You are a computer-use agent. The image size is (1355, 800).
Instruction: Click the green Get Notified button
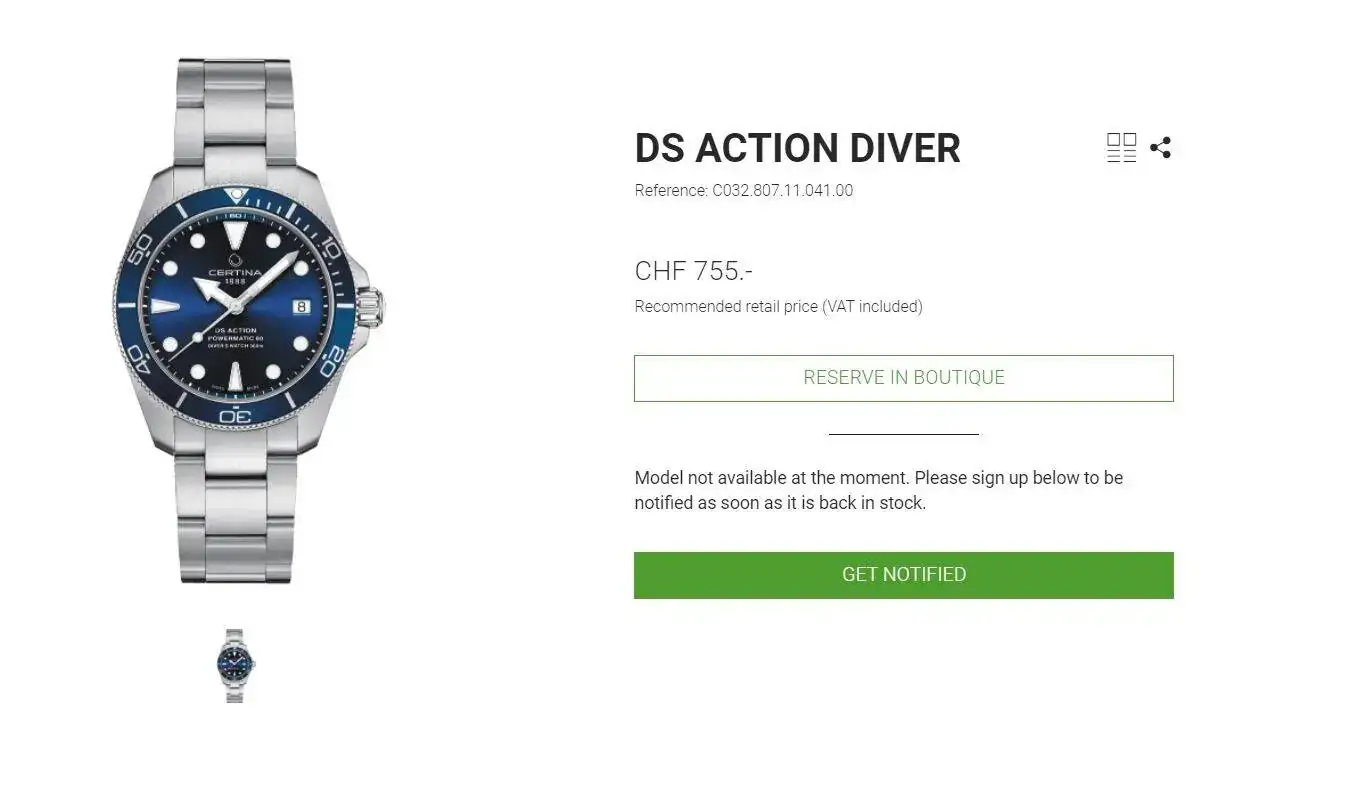point(903,575)
